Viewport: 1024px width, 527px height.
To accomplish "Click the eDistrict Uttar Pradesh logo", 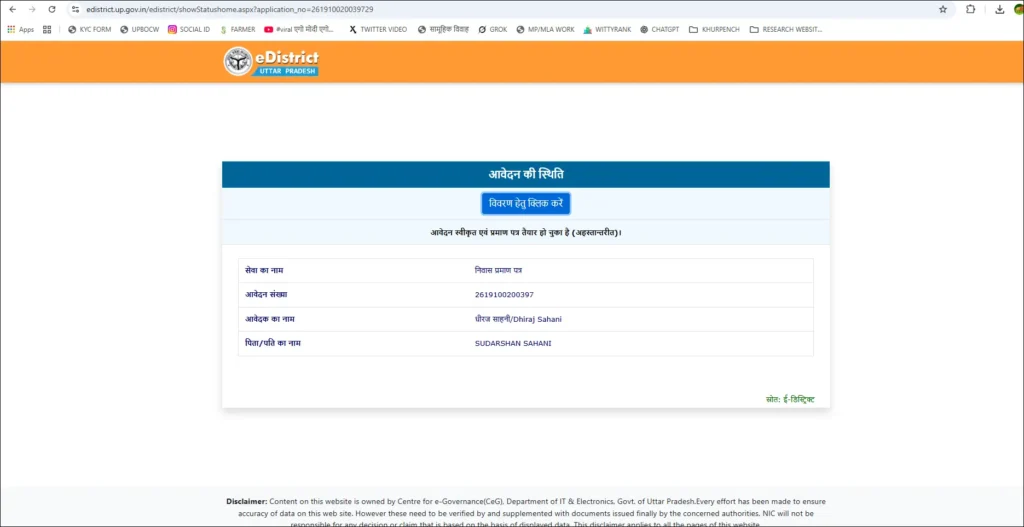I will pos(271,62).
